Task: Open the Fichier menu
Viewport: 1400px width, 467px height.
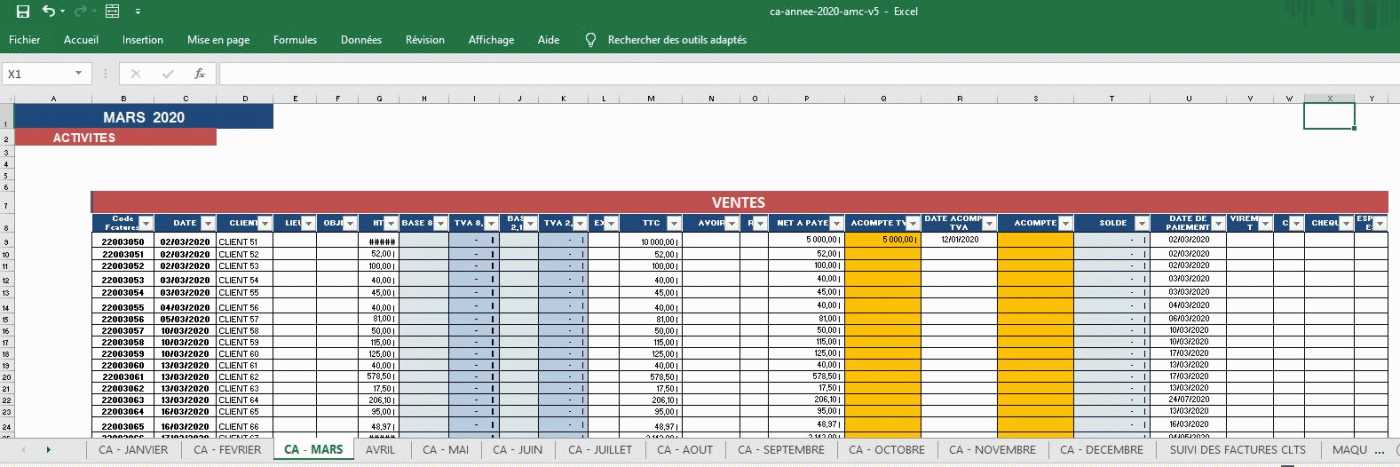Action: tap(24, 40)
